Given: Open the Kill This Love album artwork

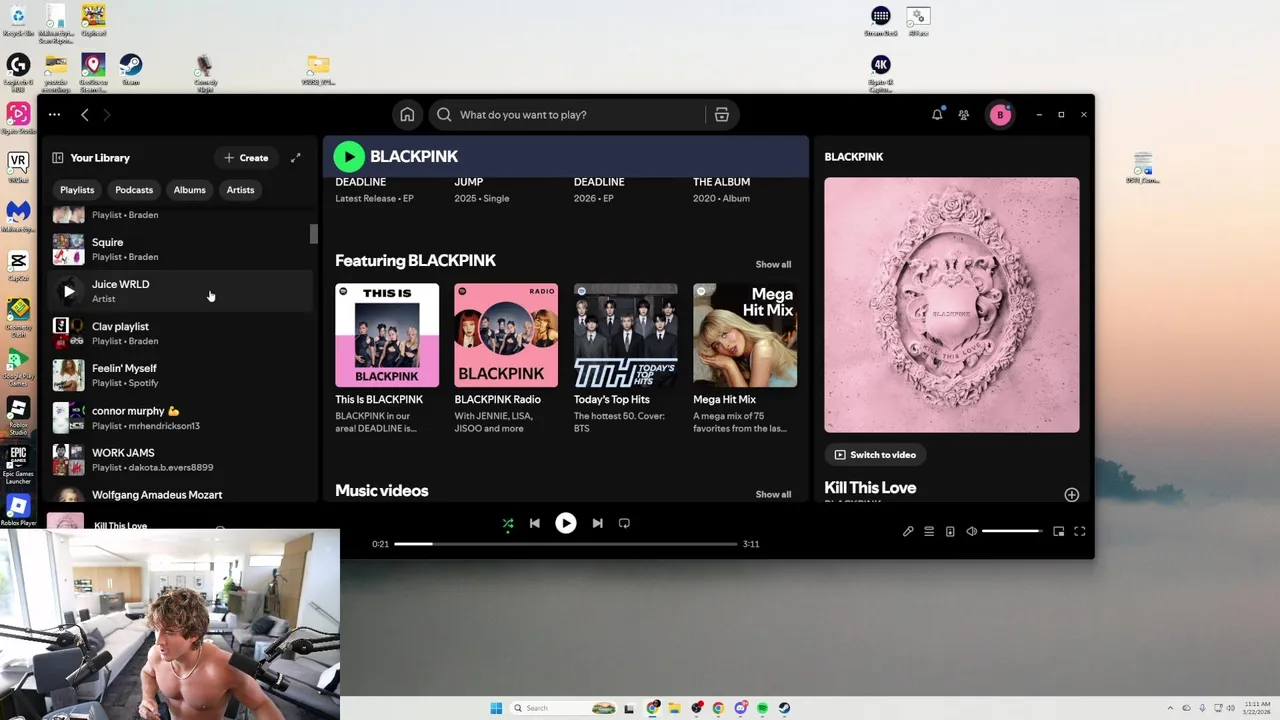Looking at the screenshot, I should click(x=952, y=305).
